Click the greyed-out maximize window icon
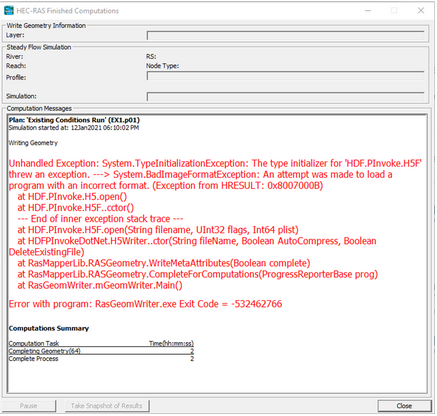The width and height of the screenshot is (437, 416). click(x=394, y=11)
